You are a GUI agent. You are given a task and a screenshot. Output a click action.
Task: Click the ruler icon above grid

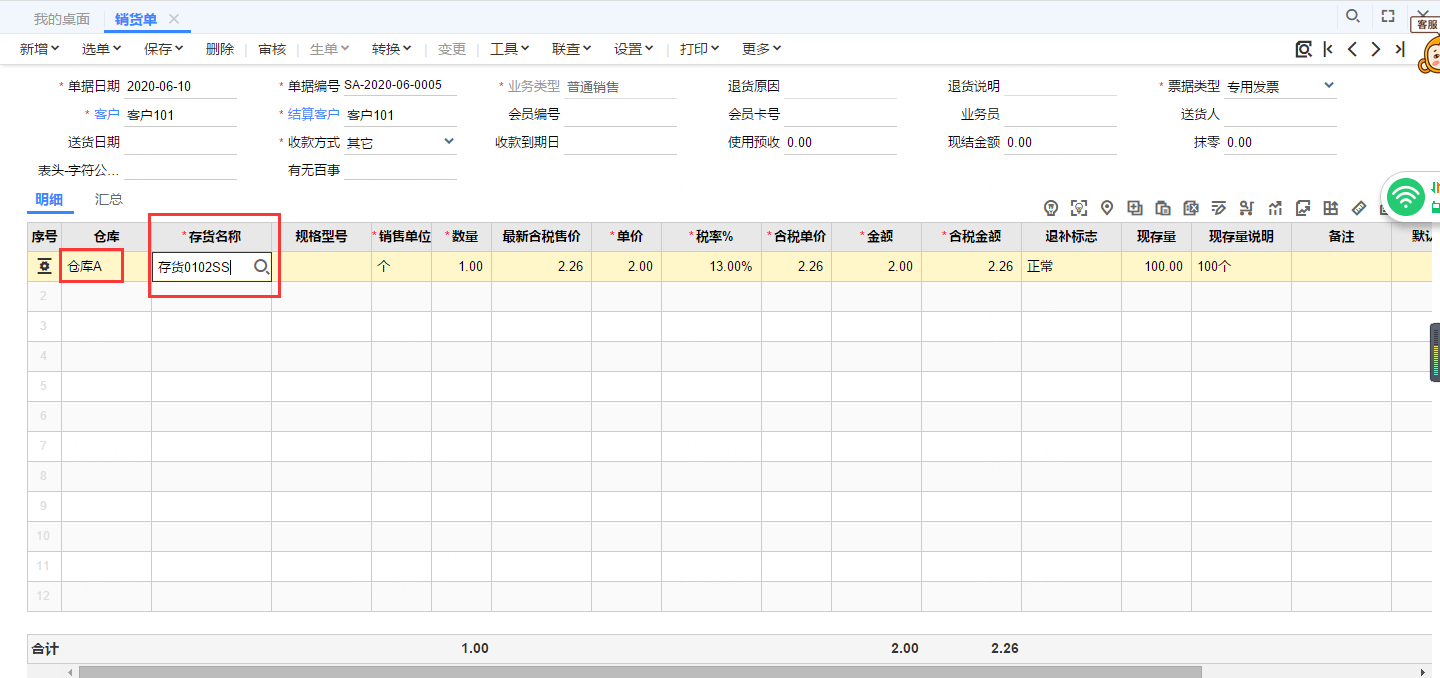point(1358,208)
